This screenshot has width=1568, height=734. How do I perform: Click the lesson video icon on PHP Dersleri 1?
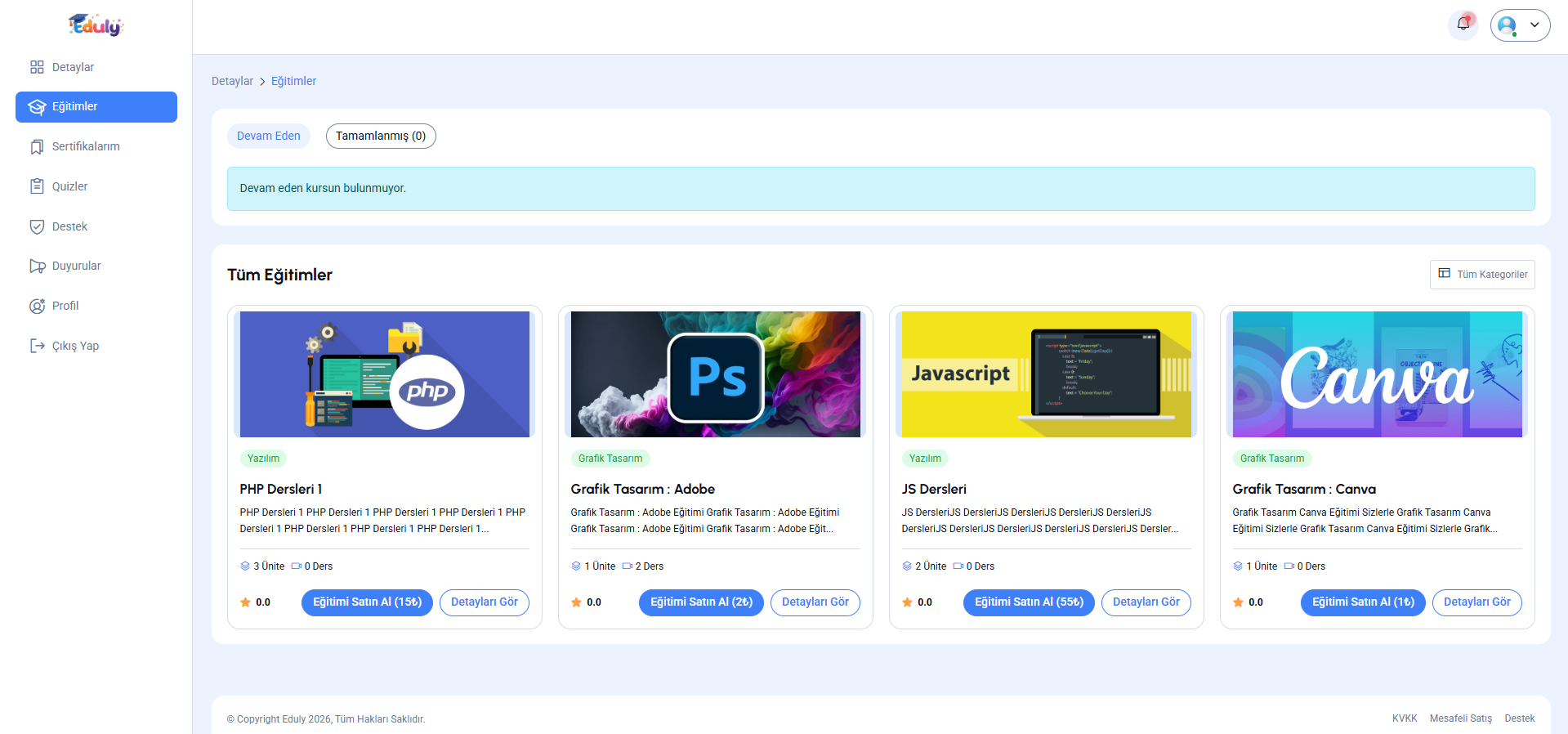297,566
